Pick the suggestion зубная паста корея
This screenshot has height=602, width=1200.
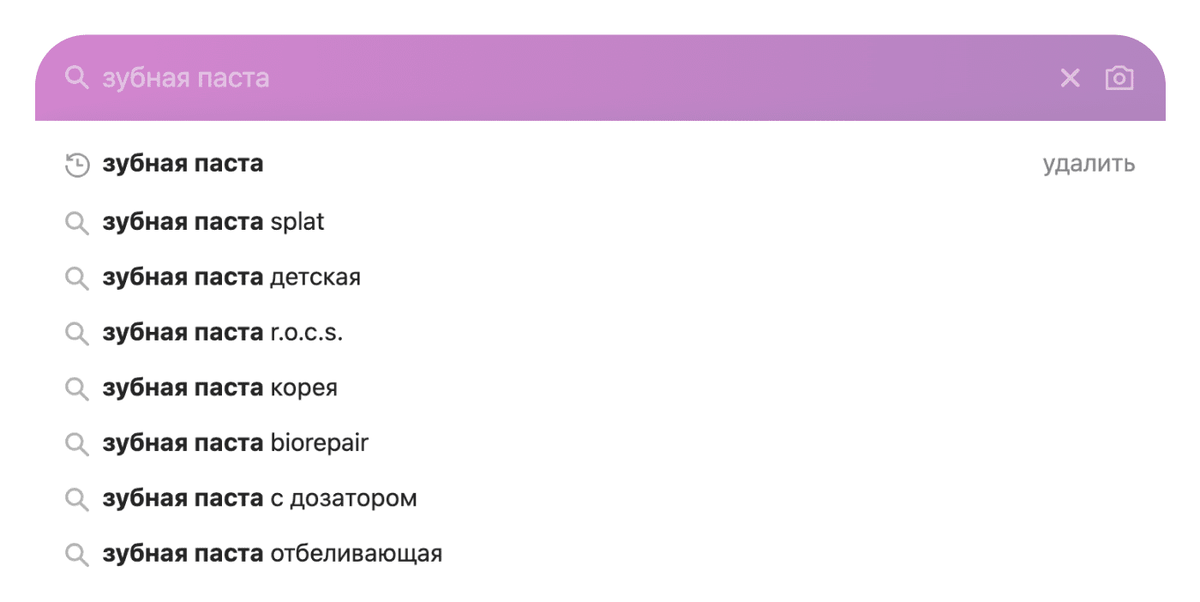click(x=220, y=388)
